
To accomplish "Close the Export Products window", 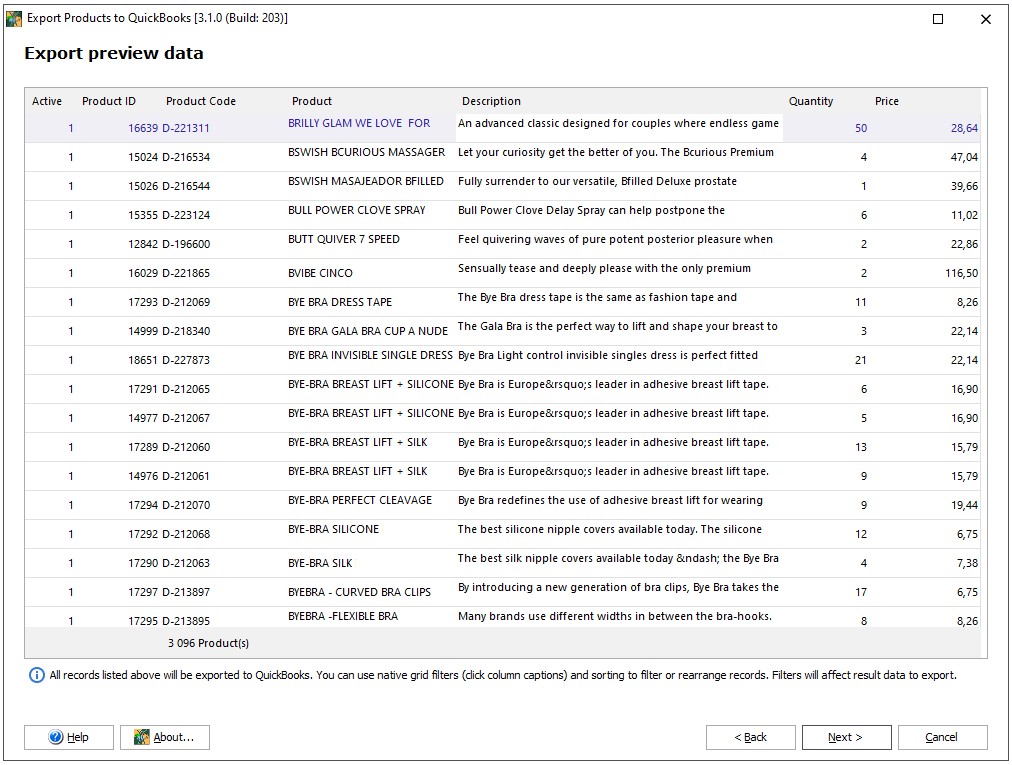I will 986,19.
